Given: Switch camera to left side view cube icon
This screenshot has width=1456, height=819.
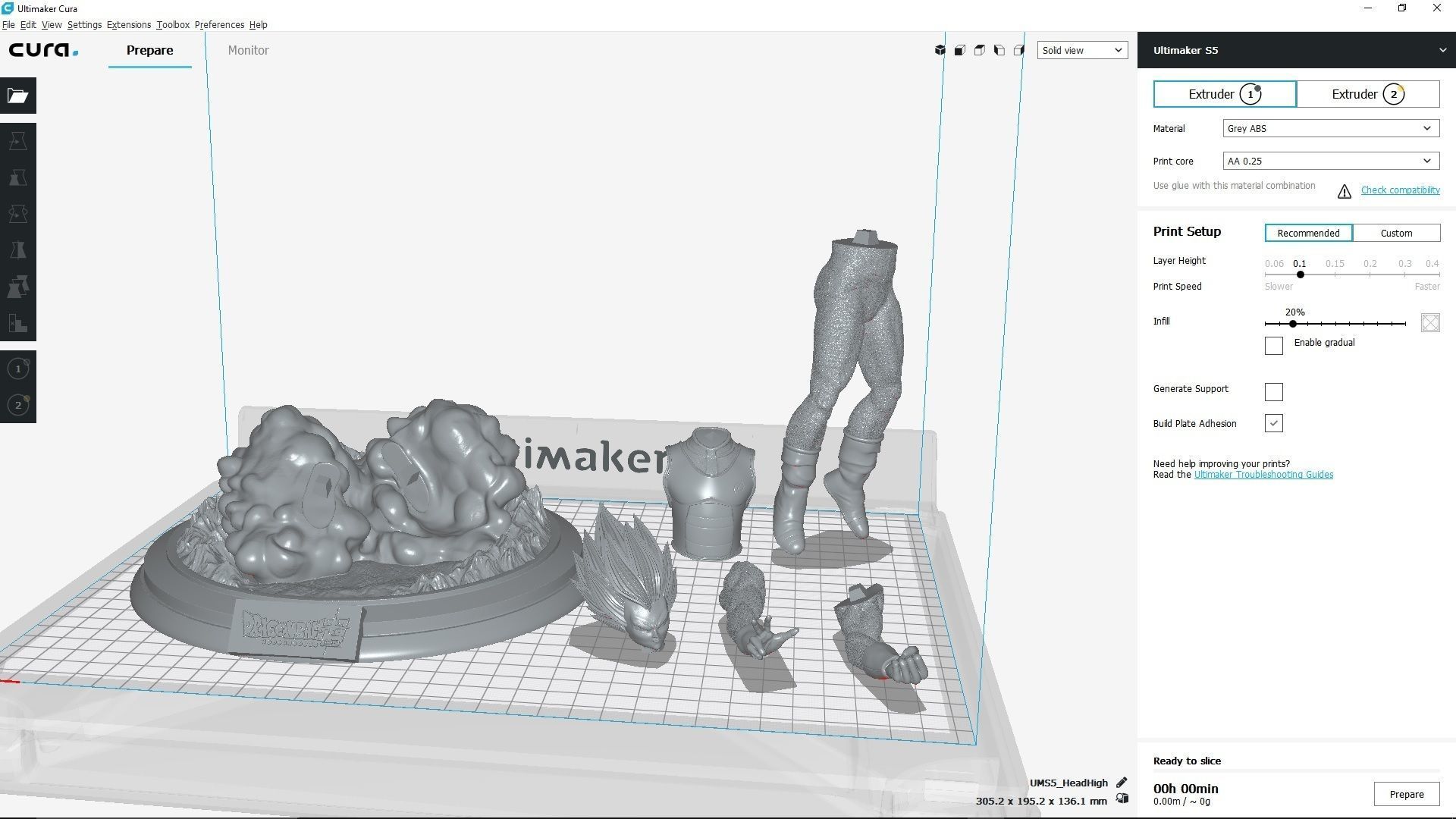Looking at the screenshot, I should click(x=999, y=50).
